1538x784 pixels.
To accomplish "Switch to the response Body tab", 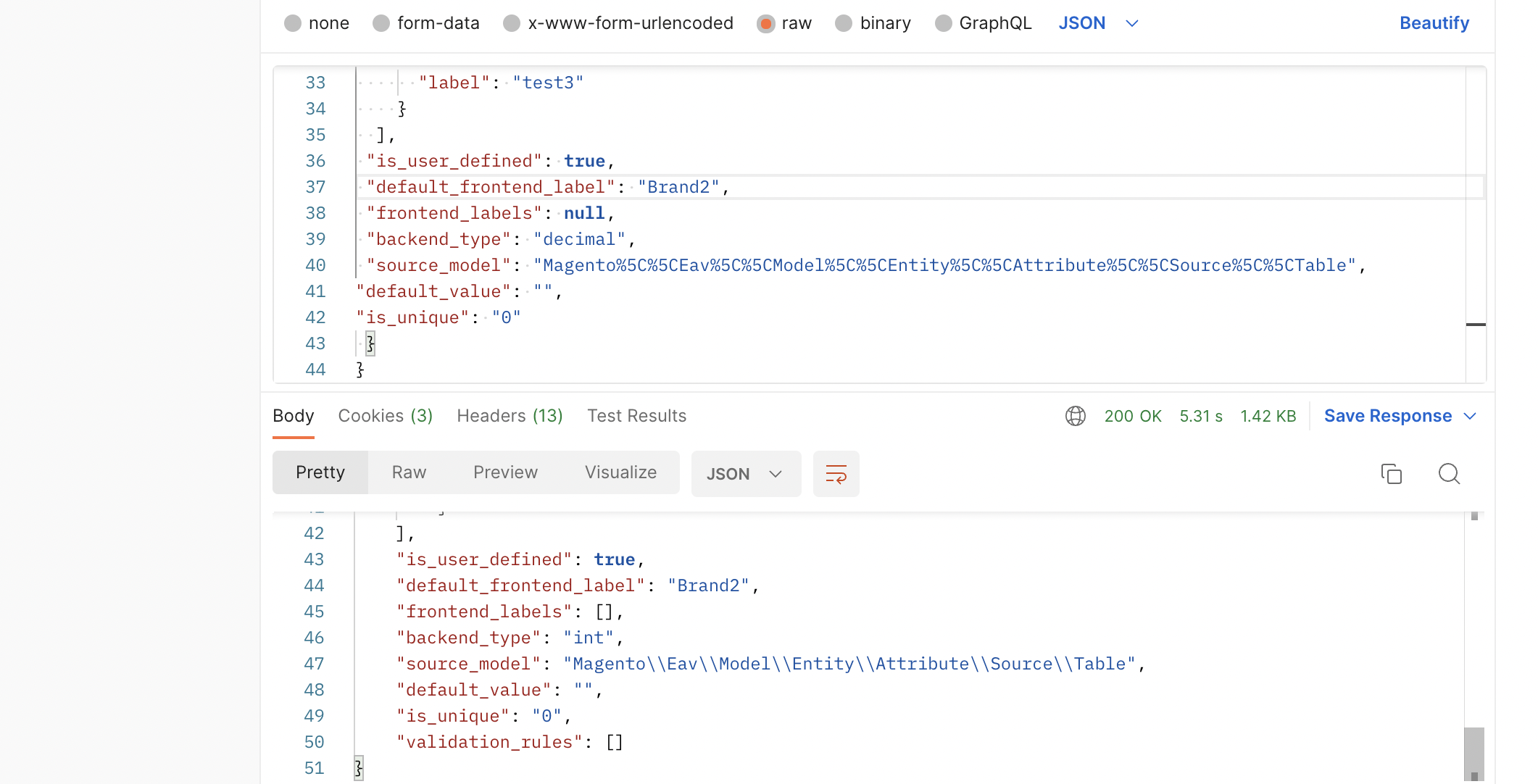I will click(x=294, y=416).
